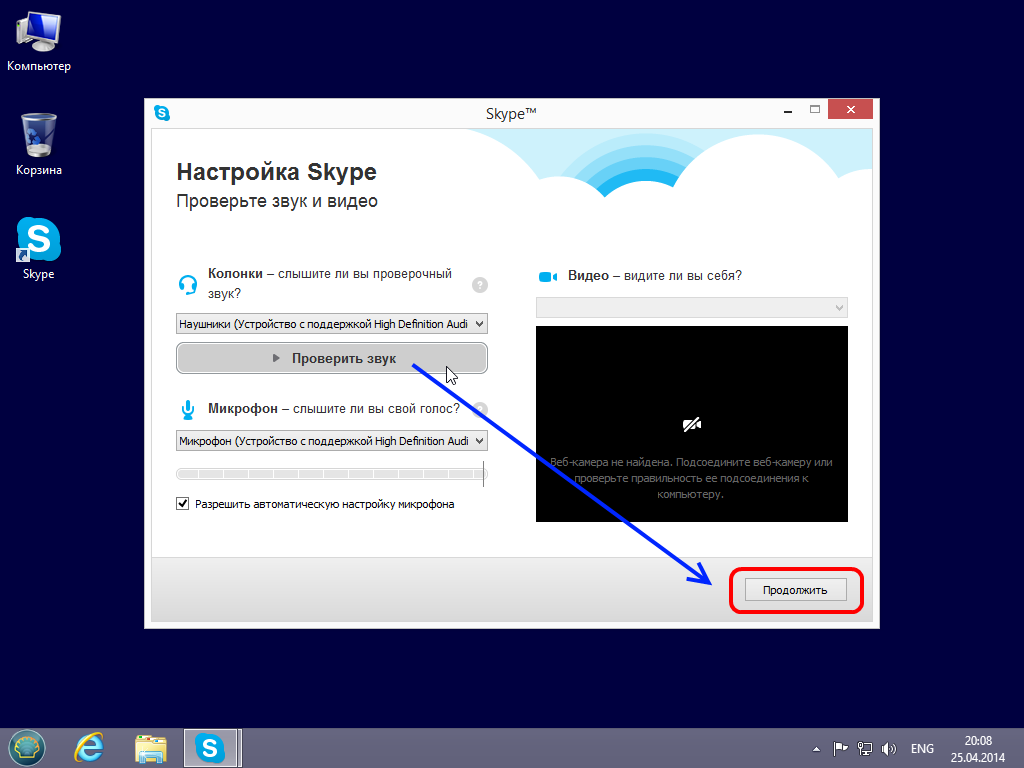The image size is (1024, 768).
Task: Click the Проверить звук button
Action: point(332,358)
